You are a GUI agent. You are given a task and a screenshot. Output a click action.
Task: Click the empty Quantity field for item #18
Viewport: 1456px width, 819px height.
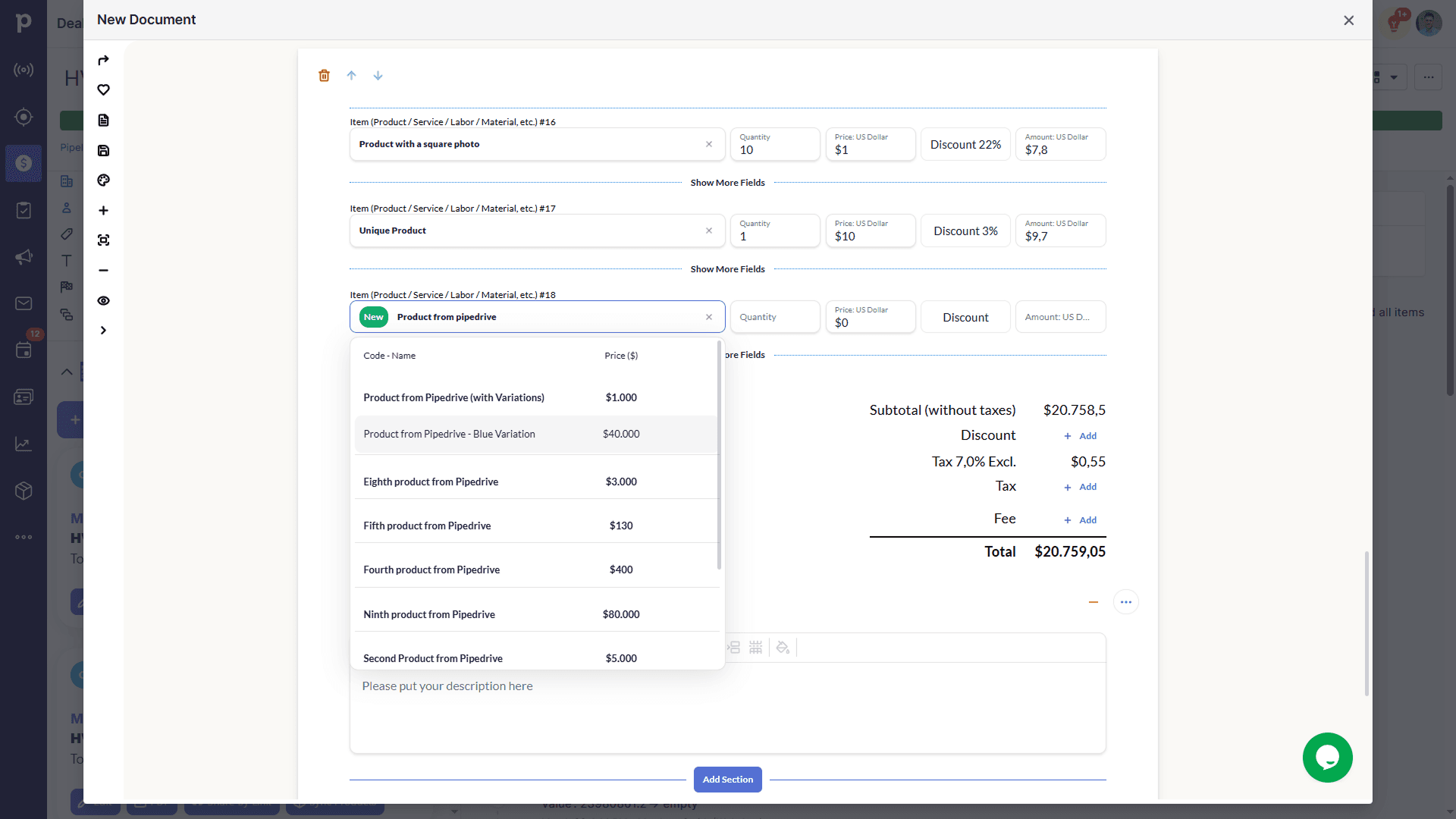click(x=775, y=317)
